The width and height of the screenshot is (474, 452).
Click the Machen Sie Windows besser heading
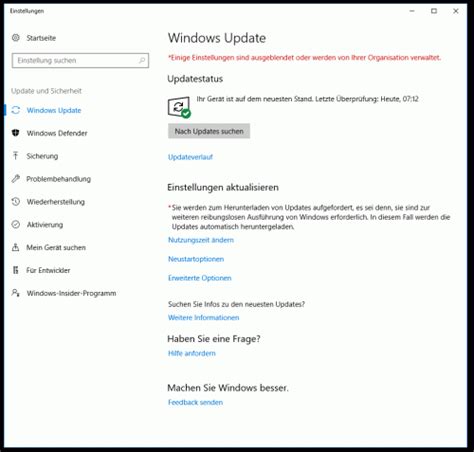pos(228,388)
